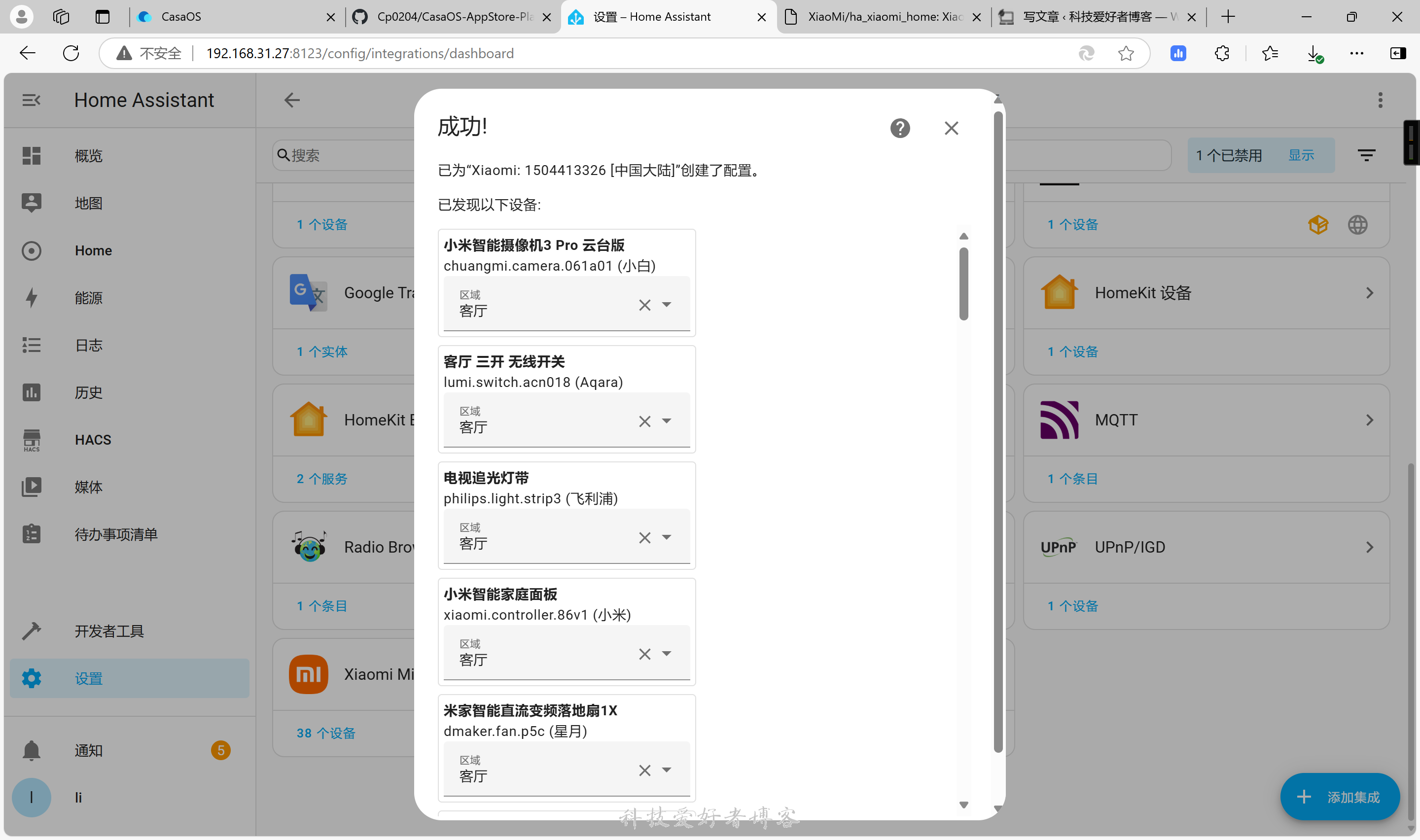
Task: Click 显示 to show disabled integrations
Action: (x=1301, y=155)
